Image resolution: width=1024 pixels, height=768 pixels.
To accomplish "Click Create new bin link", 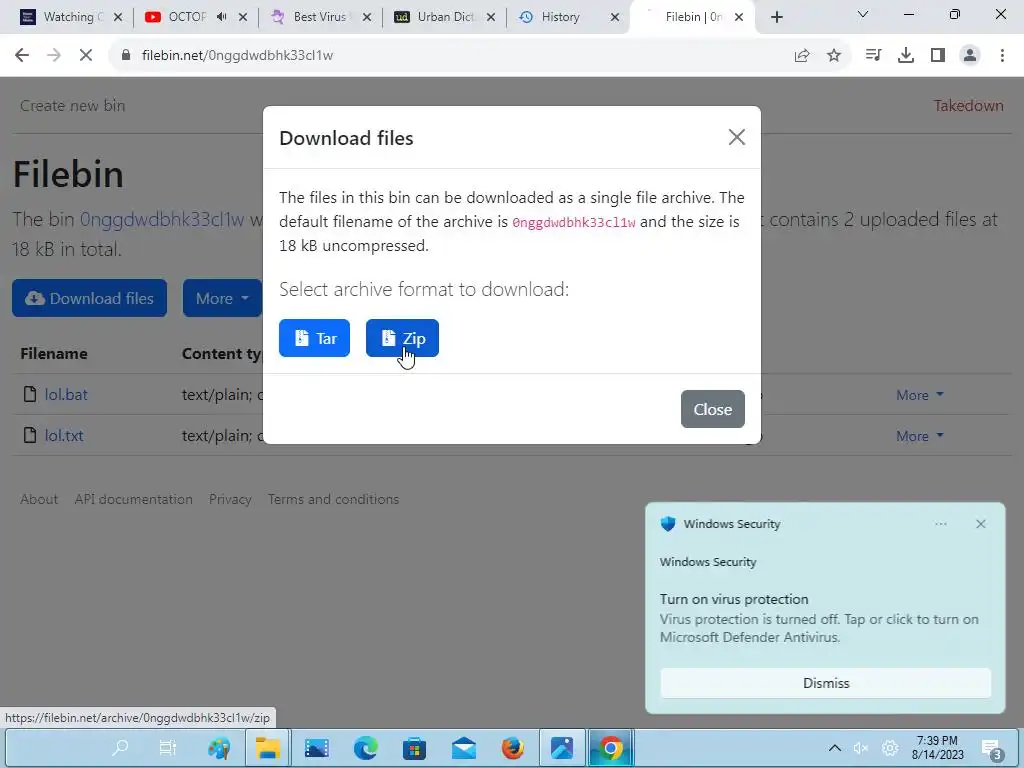I will tap(72, 106).
